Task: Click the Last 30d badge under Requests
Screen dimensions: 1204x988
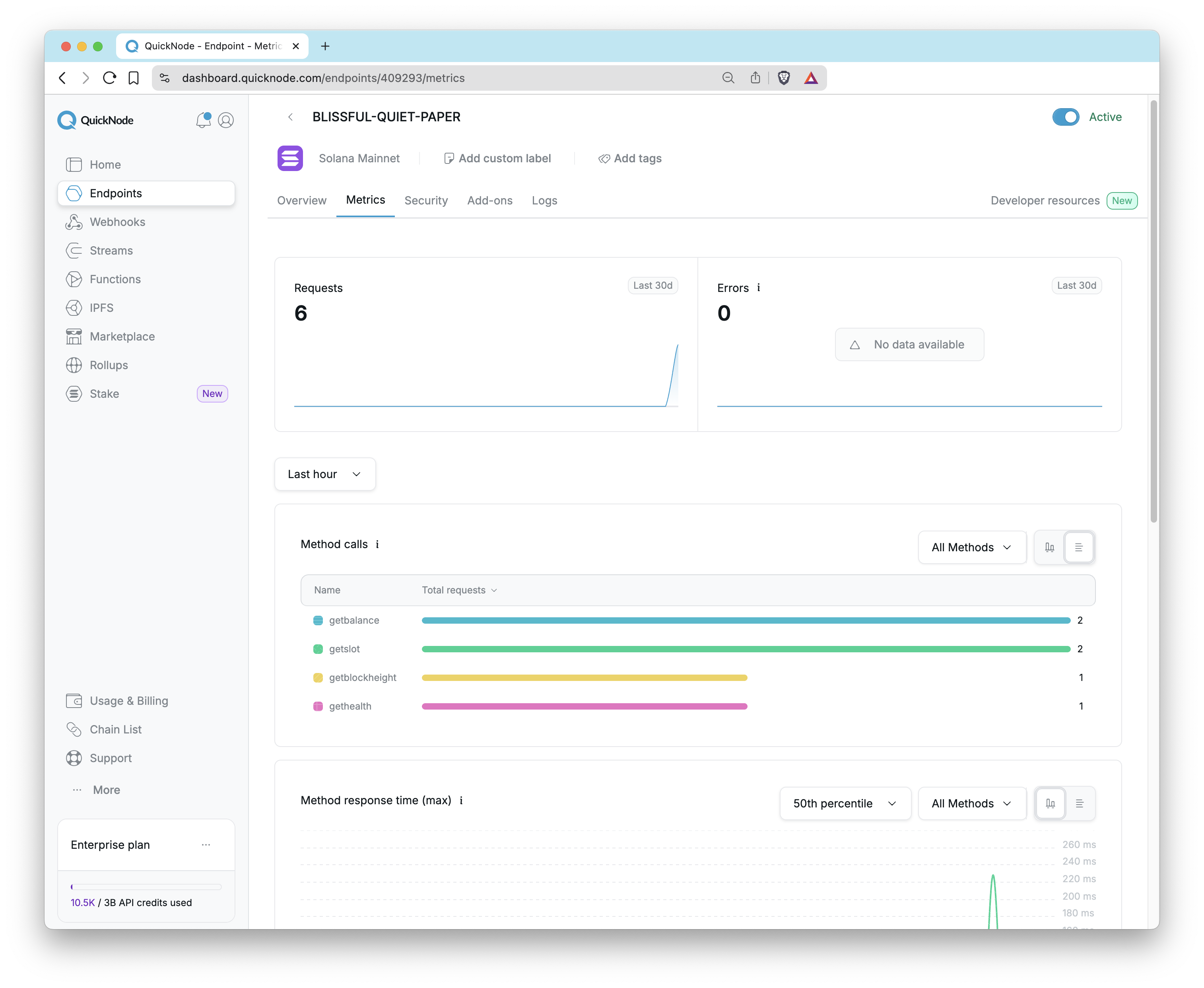Action: point(652,285)
